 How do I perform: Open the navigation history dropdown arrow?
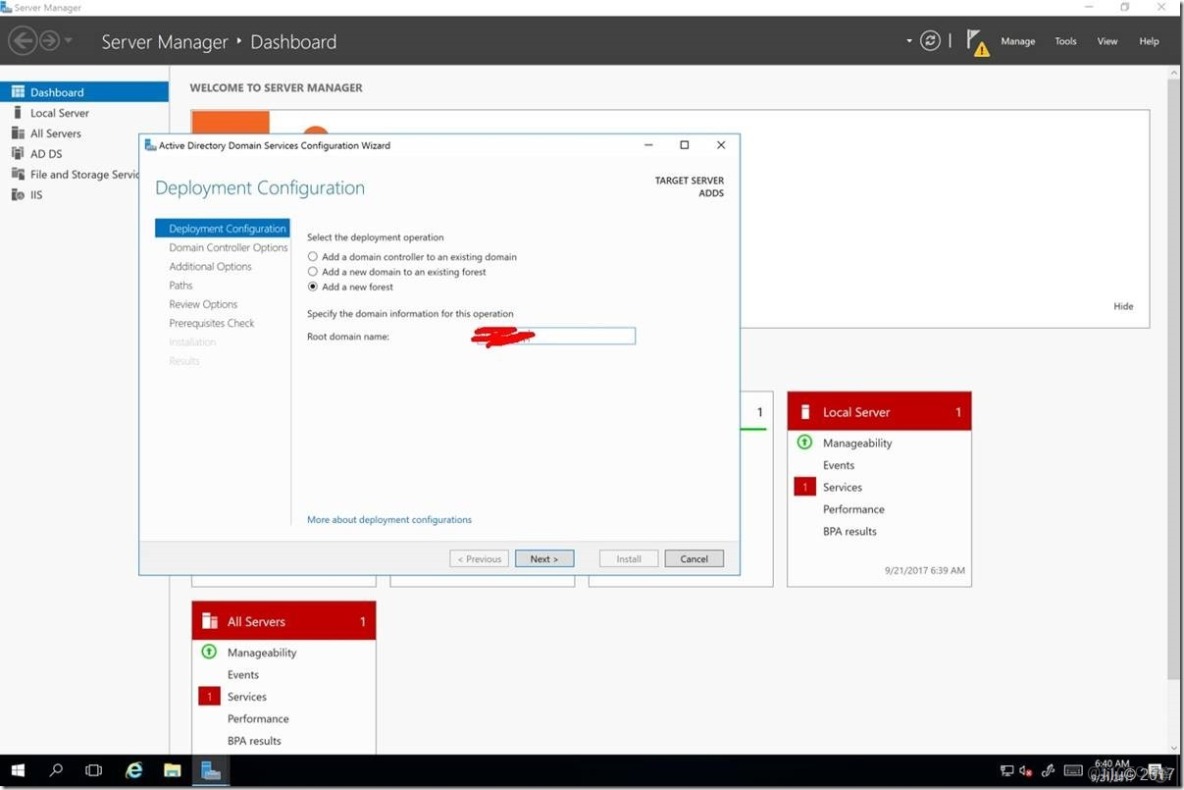click(x=66, y=40)
